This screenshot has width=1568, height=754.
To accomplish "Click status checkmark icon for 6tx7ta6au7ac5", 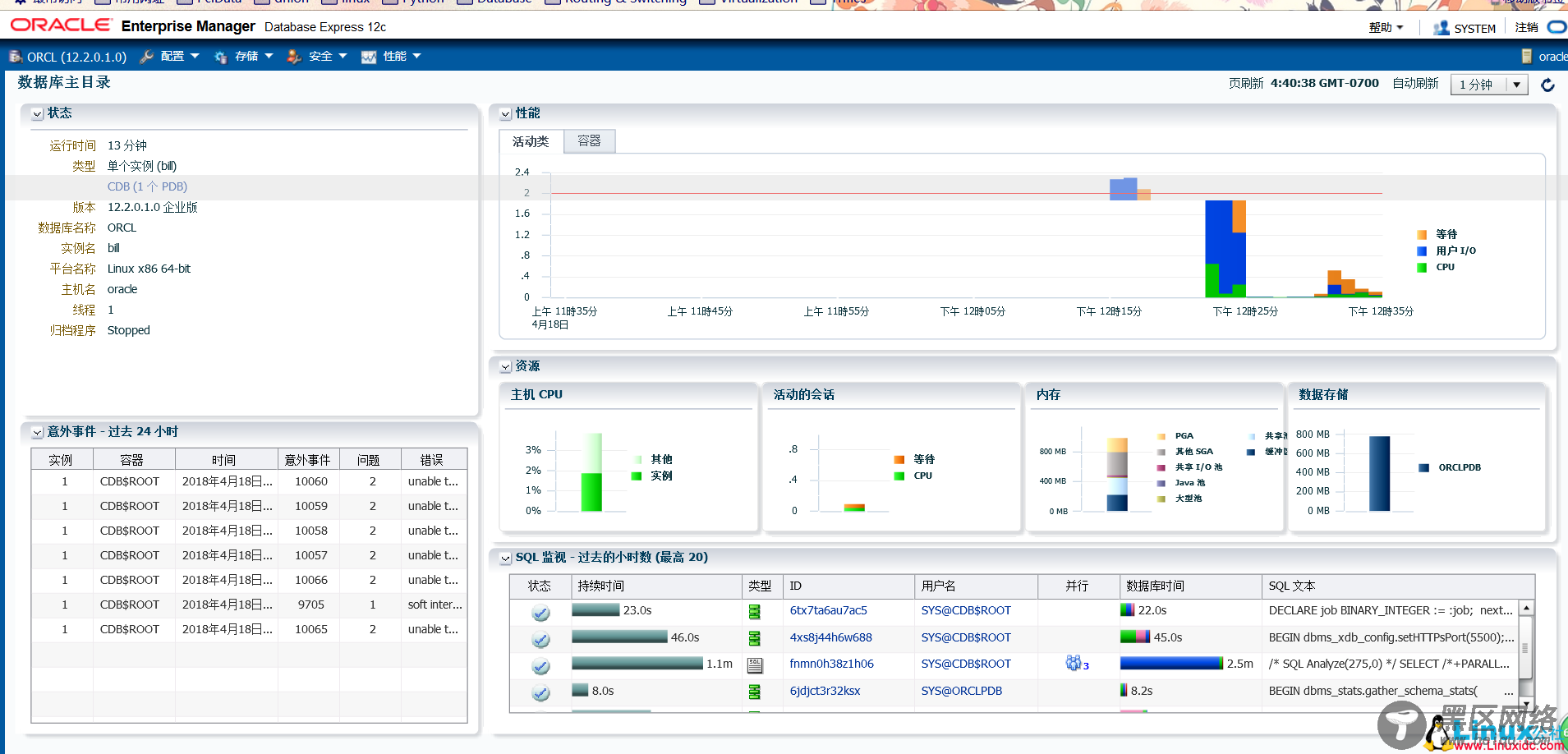I will [x=540, y=613].
